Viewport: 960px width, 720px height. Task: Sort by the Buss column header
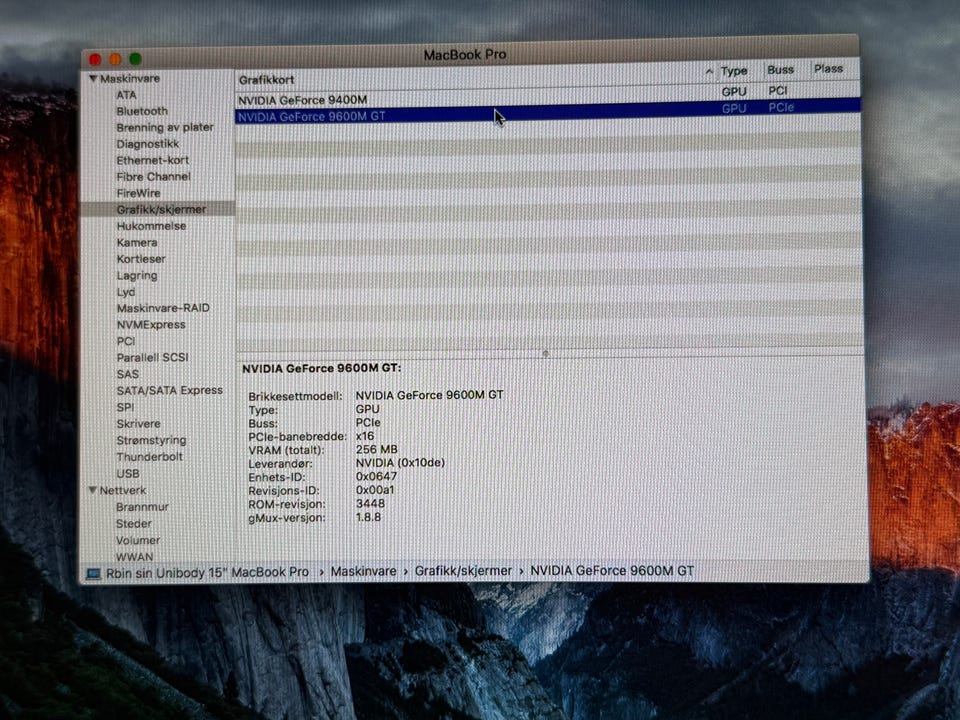click(x=780, y=70)
